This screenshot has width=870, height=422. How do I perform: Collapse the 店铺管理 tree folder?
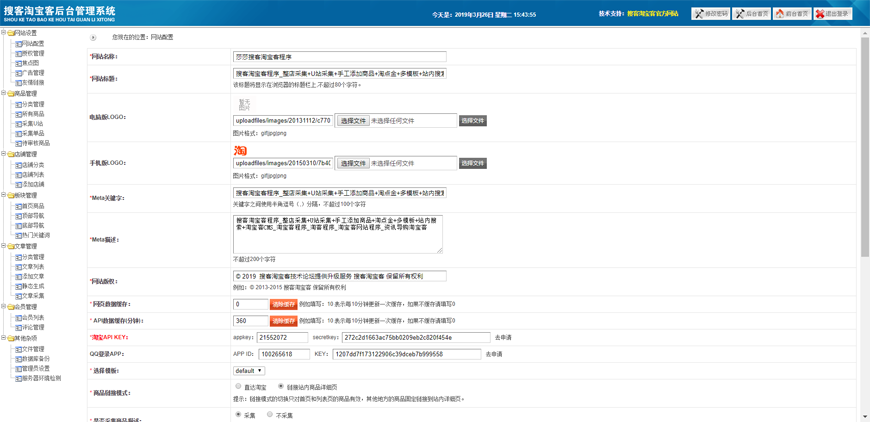(3, 154)
